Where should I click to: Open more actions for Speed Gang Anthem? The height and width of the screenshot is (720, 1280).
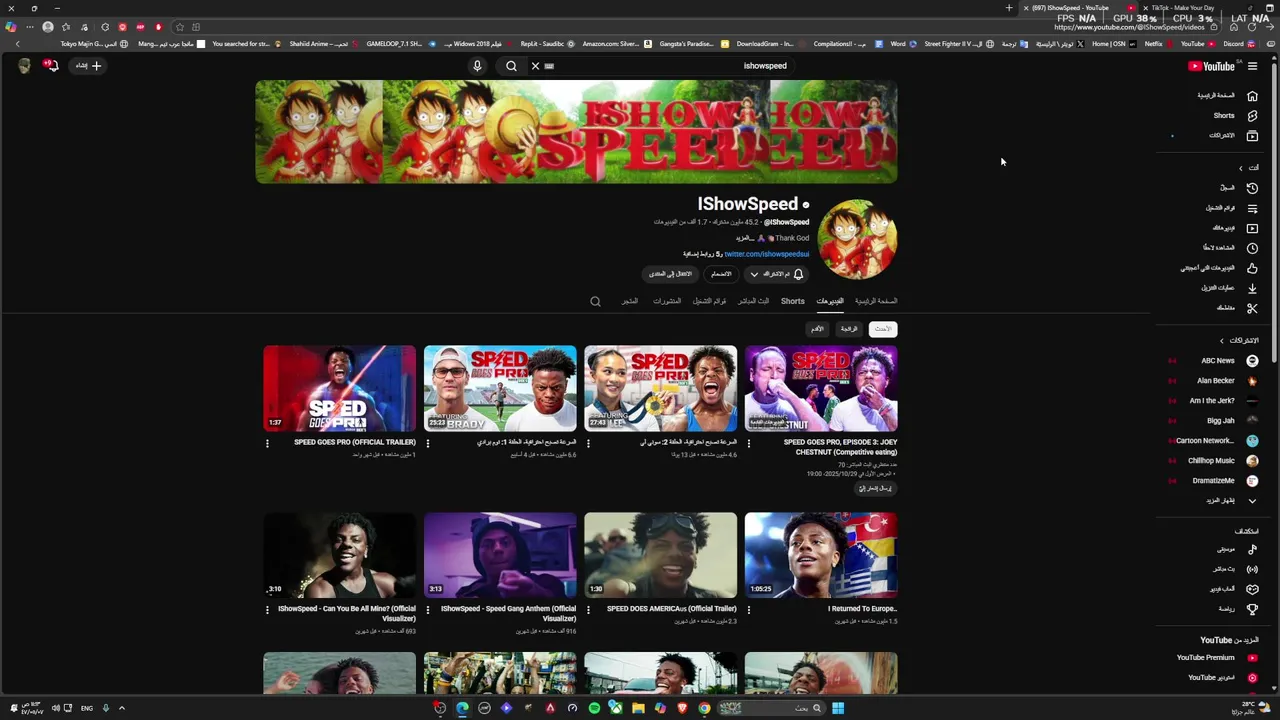tap(428, 610)
